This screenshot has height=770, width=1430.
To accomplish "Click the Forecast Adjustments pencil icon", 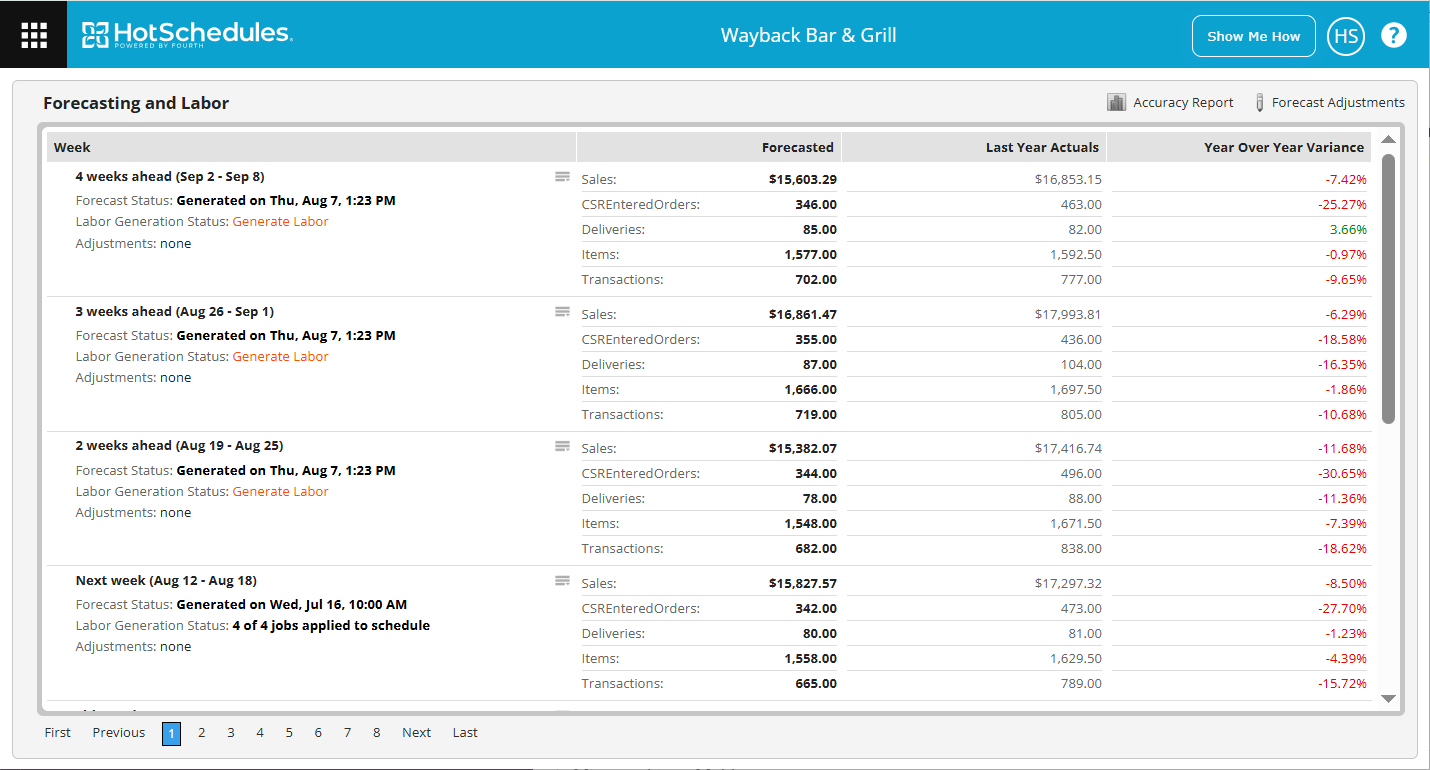I will (x=1259, y=102).
